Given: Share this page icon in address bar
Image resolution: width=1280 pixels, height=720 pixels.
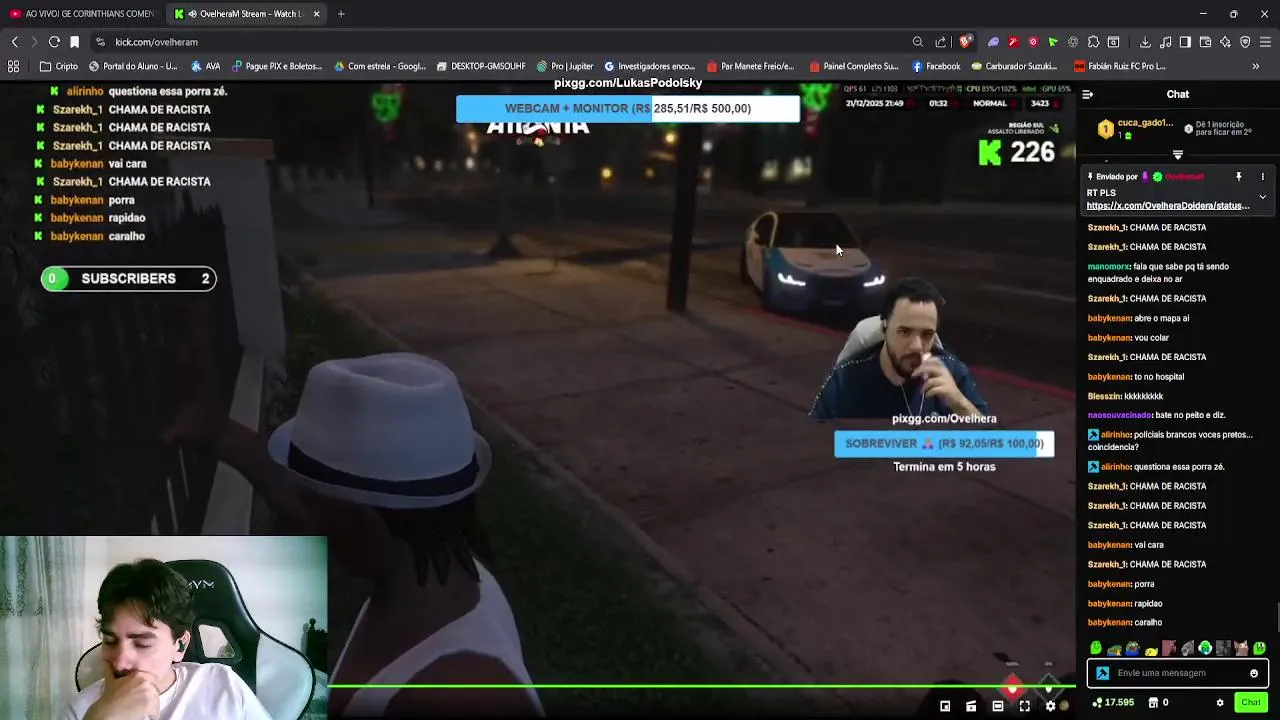Looking at the screenshot, I should [x=941, y=42].
